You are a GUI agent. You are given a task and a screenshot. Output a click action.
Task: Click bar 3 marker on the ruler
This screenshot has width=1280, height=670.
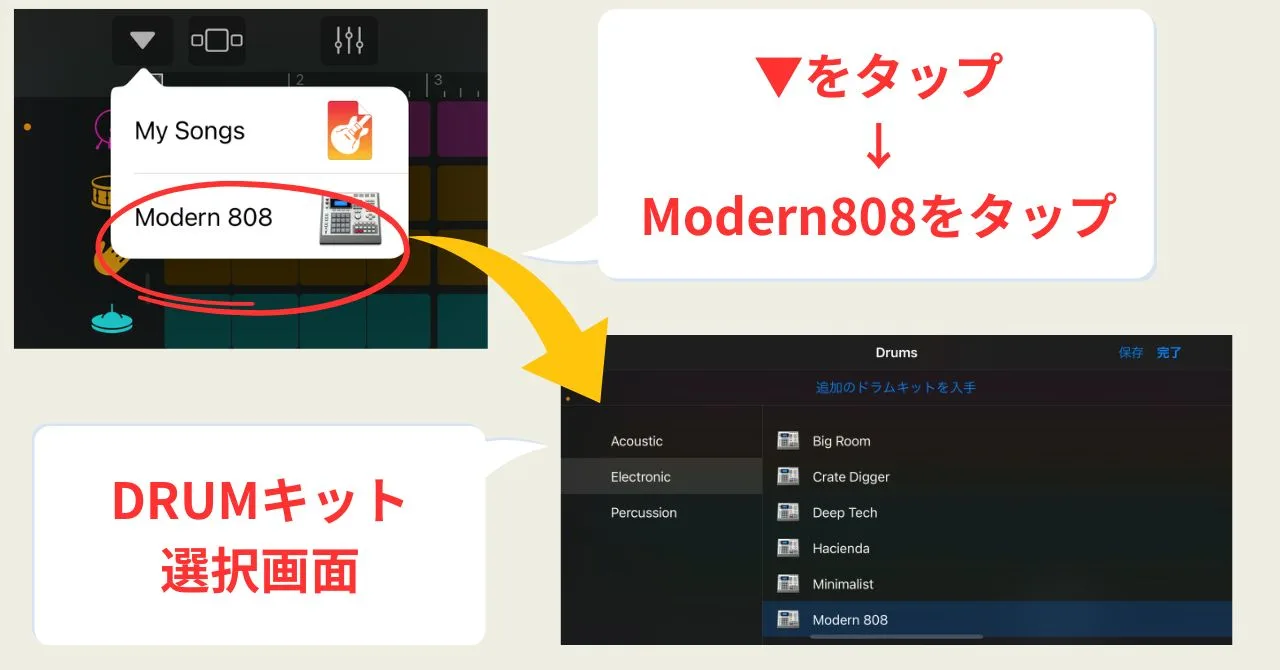pos(437,81)
